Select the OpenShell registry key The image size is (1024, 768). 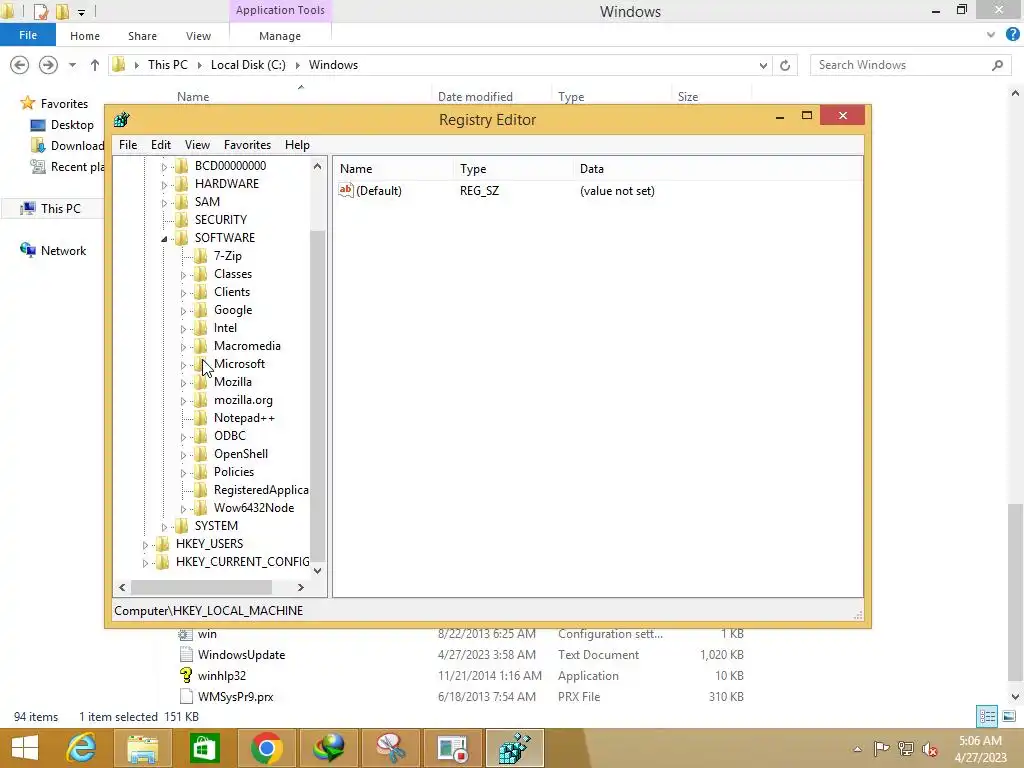[x=241, y=453]
